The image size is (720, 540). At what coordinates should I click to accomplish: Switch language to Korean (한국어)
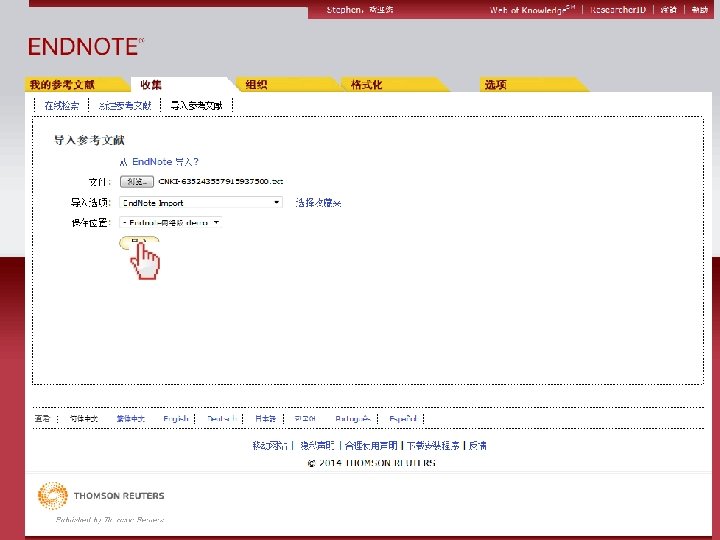[305, 418]
